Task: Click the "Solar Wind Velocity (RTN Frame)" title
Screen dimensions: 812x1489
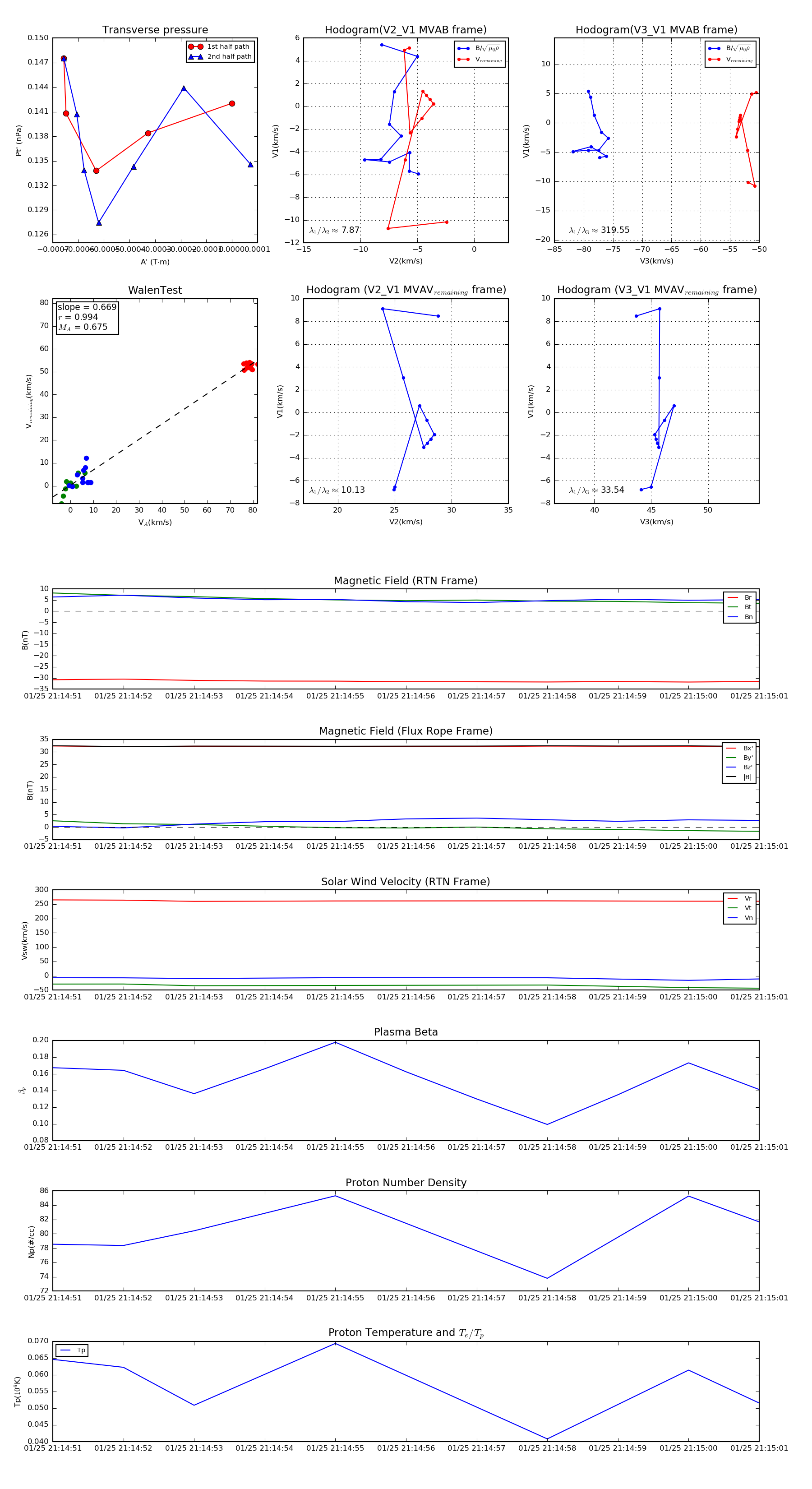Action: [406, 882]
